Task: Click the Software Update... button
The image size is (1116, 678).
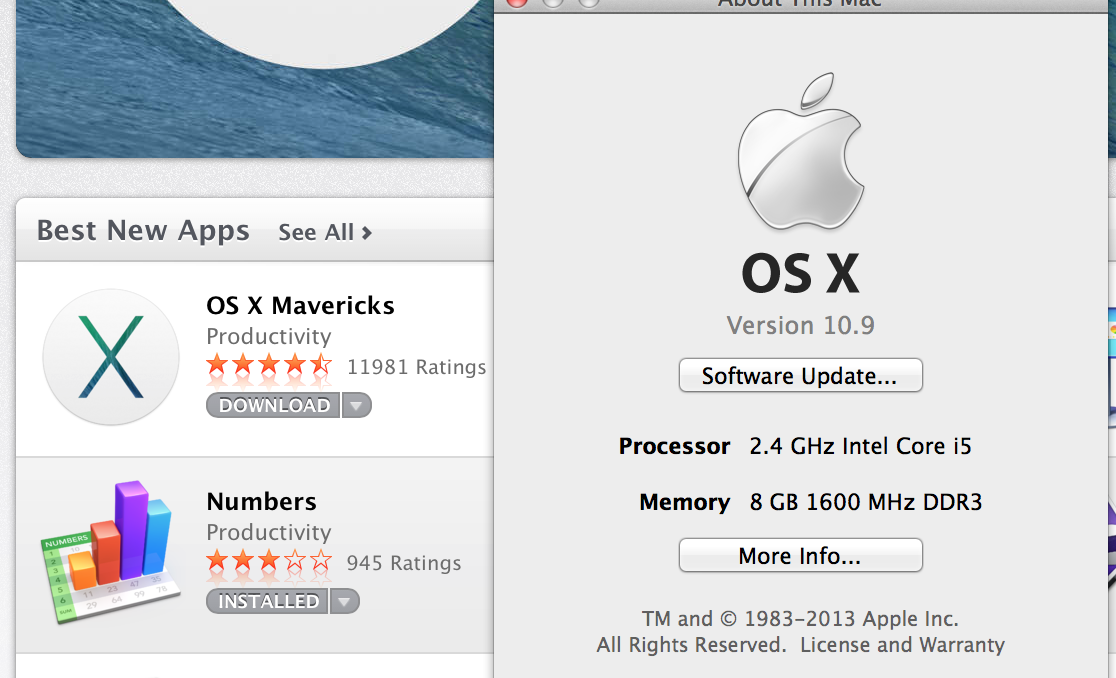Action: [801, 375]
